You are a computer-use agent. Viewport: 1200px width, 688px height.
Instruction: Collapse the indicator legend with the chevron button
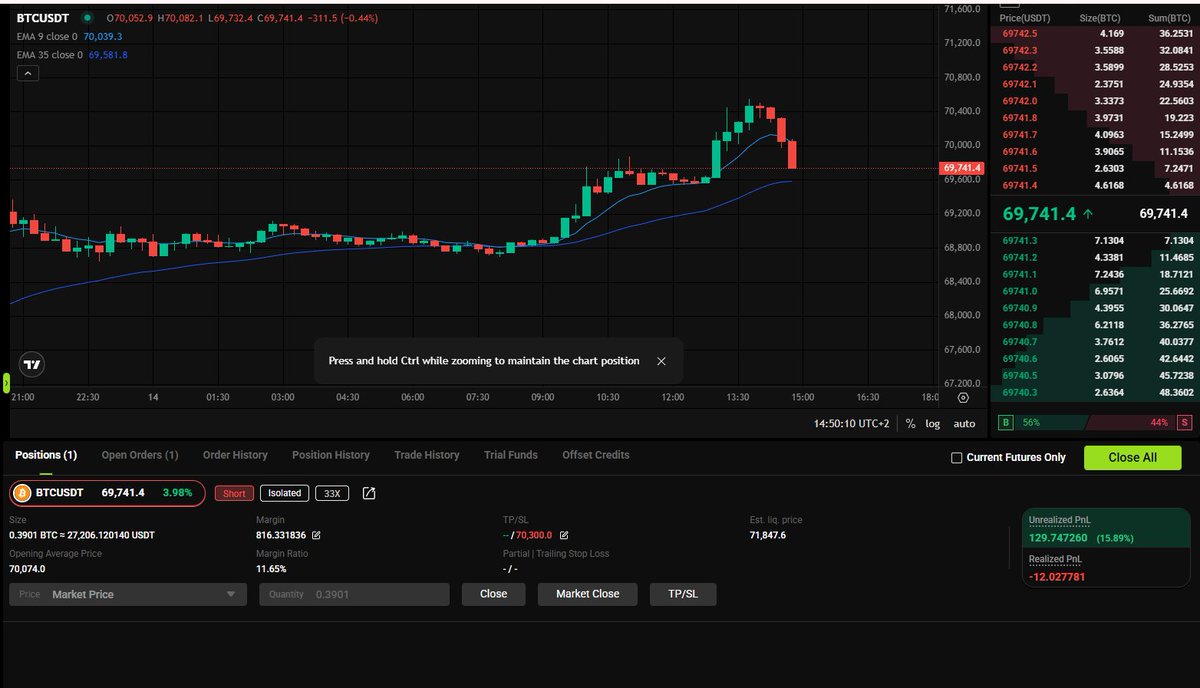click(28, 73)
